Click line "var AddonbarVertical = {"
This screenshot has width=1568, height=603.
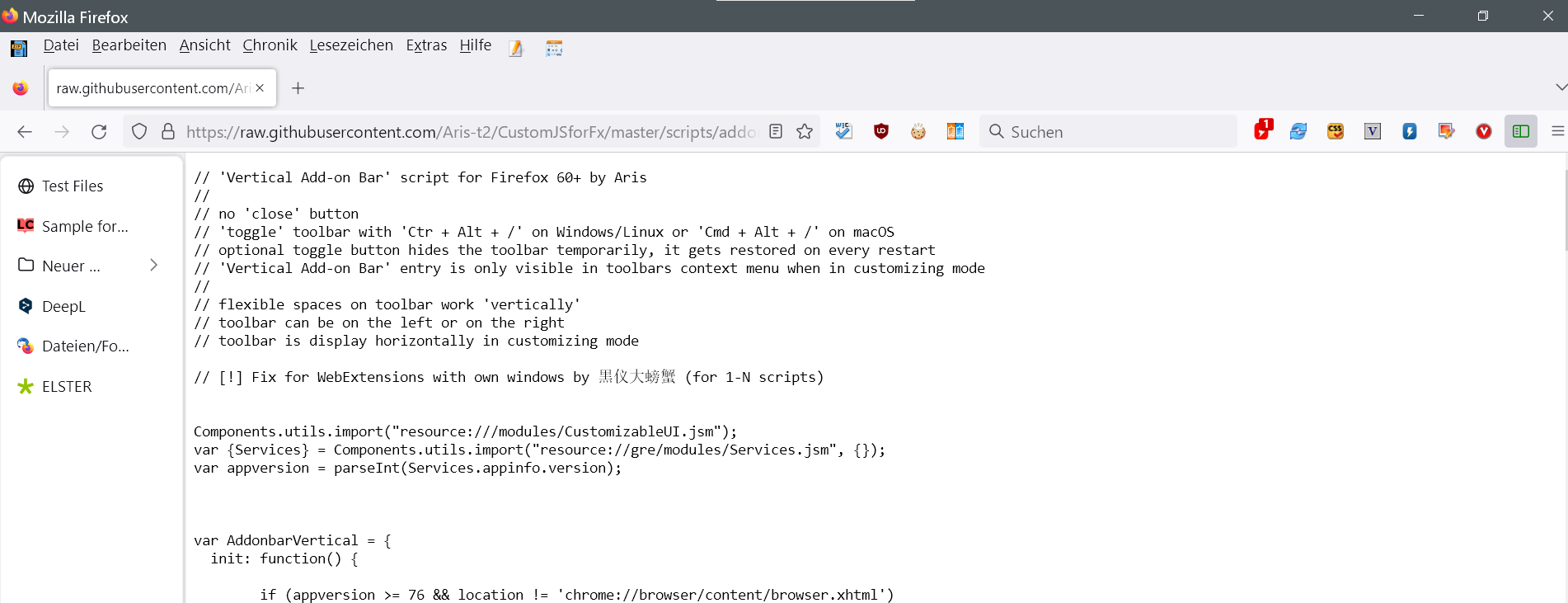coord(293,540)
